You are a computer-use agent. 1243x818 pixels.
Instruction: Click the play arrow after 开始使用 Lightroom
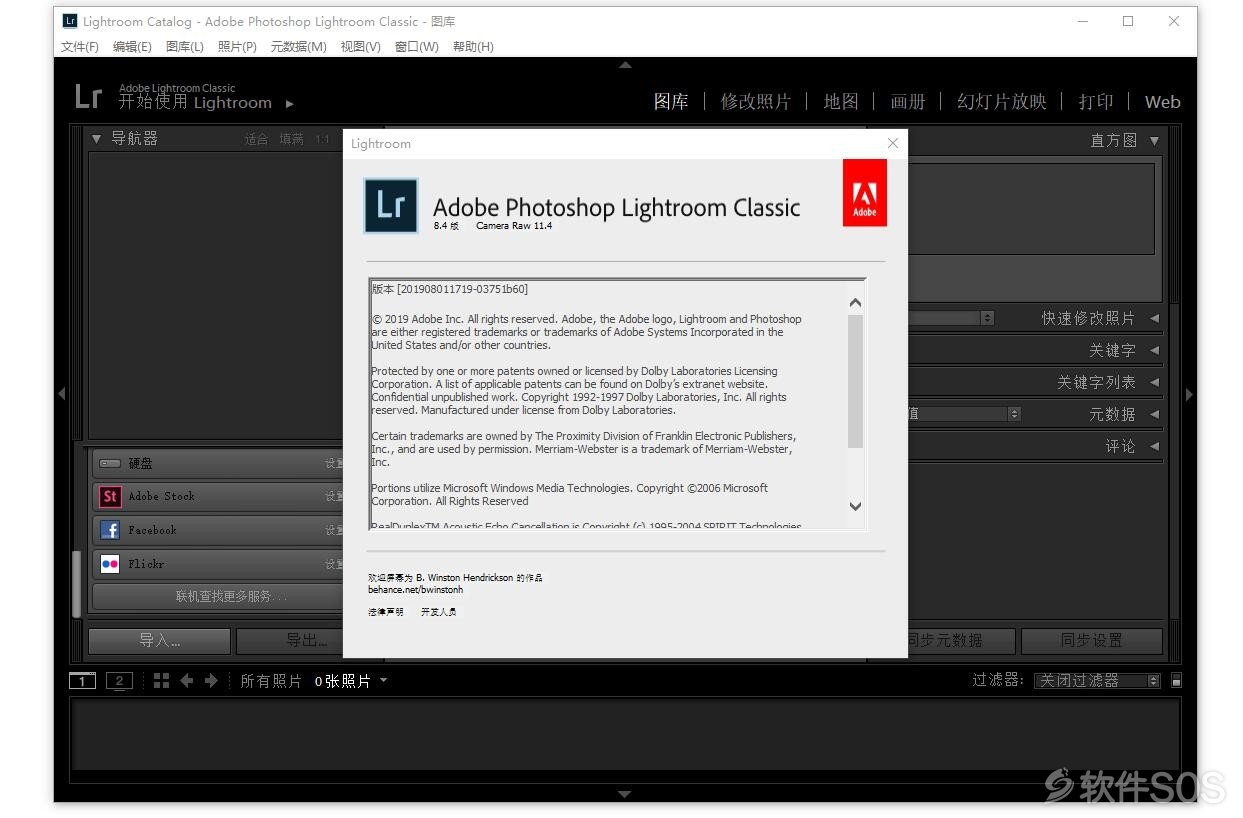(x=290, y=103)
